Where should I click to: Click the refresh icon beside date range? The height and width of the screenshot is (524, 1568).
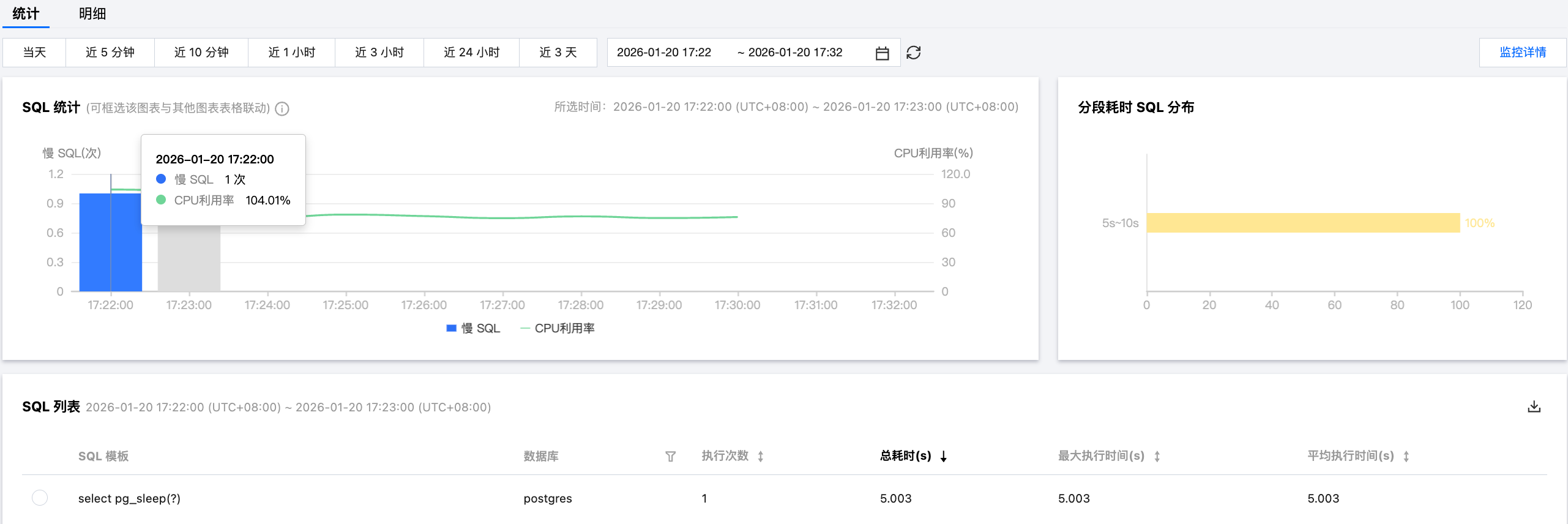[x=914, y=53]
